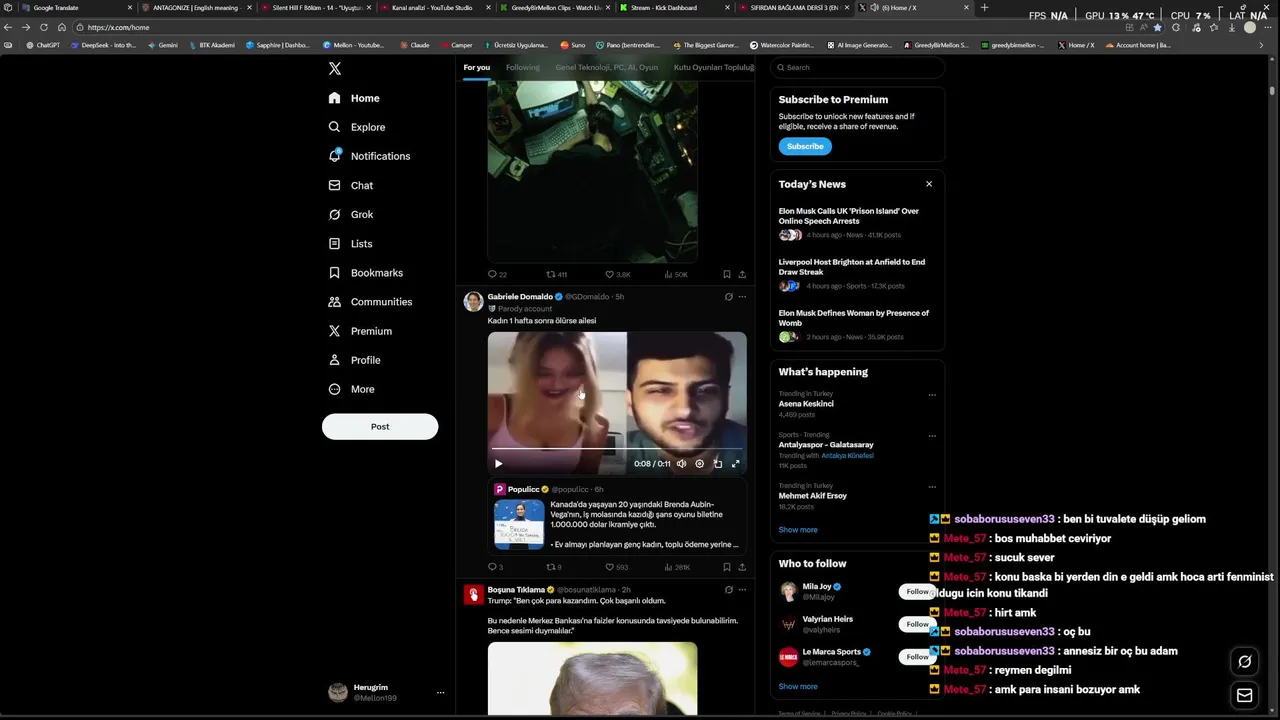The height and width of the screenshot is (720, 1280).
Task: Open more options on Boşuna Tıklama's post
Action: [x=742, y=590]
